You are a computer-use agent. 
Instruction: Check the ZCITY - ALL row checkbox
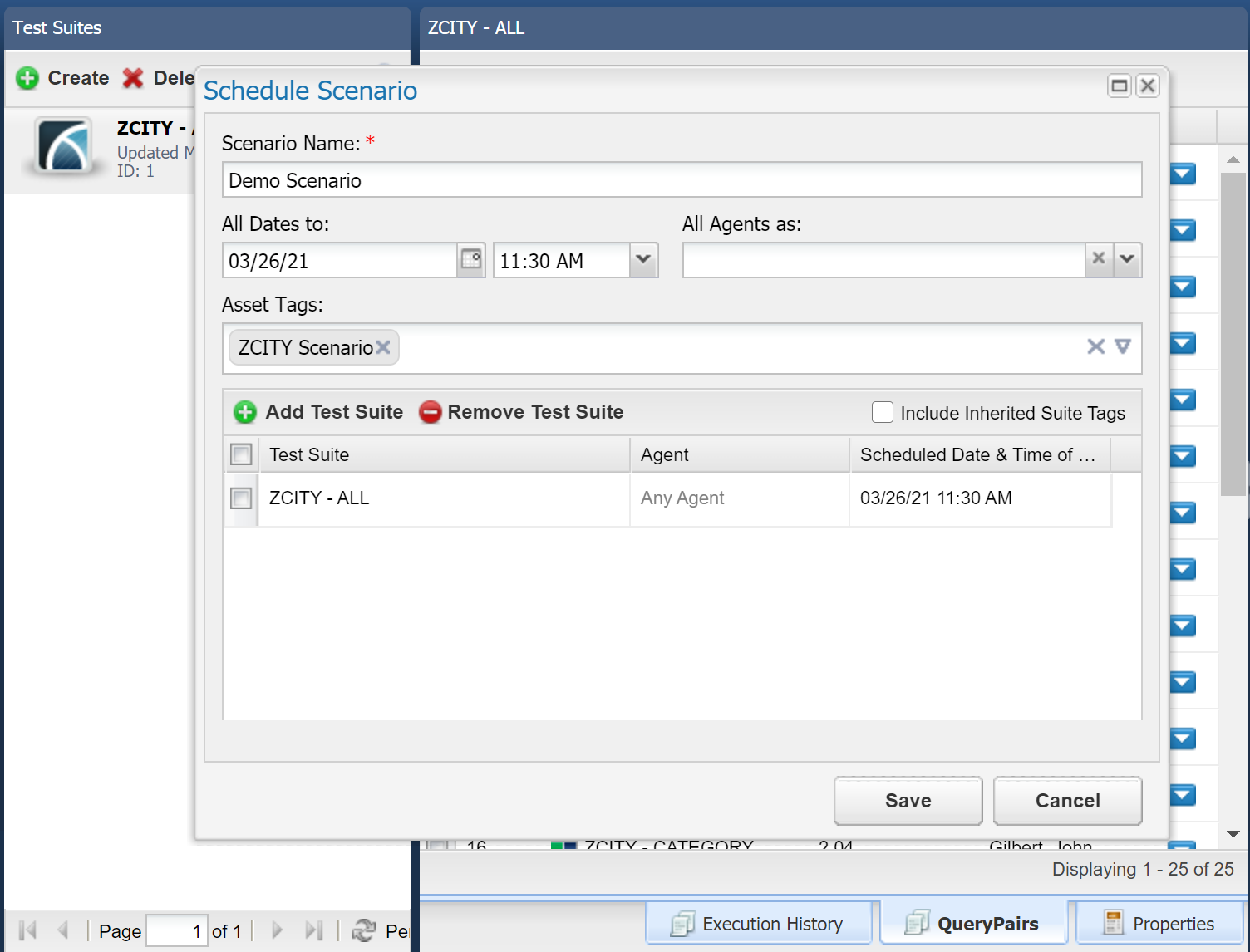point(241,498)
